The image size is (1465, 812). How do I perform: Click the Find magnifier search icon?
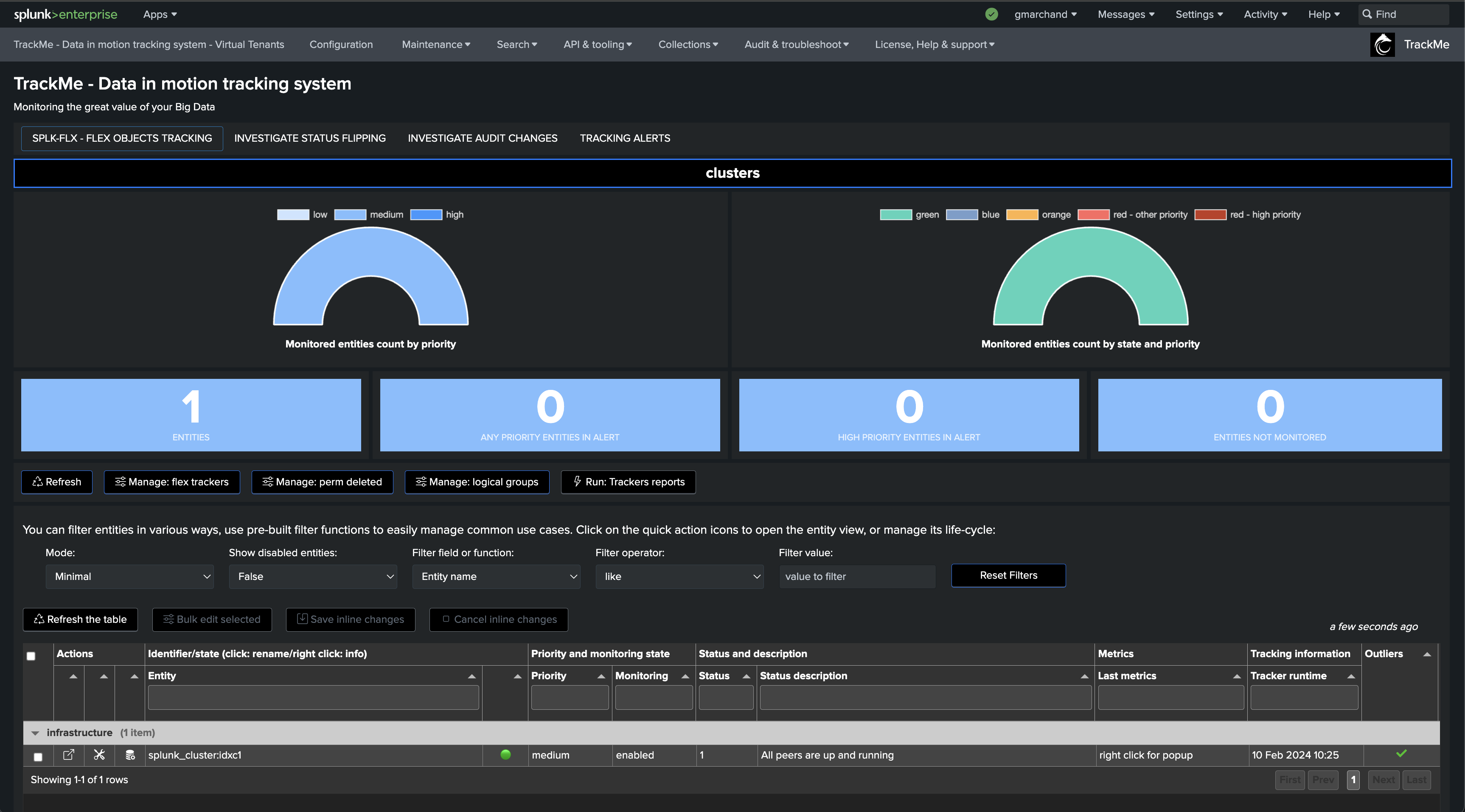[1367, 14]
